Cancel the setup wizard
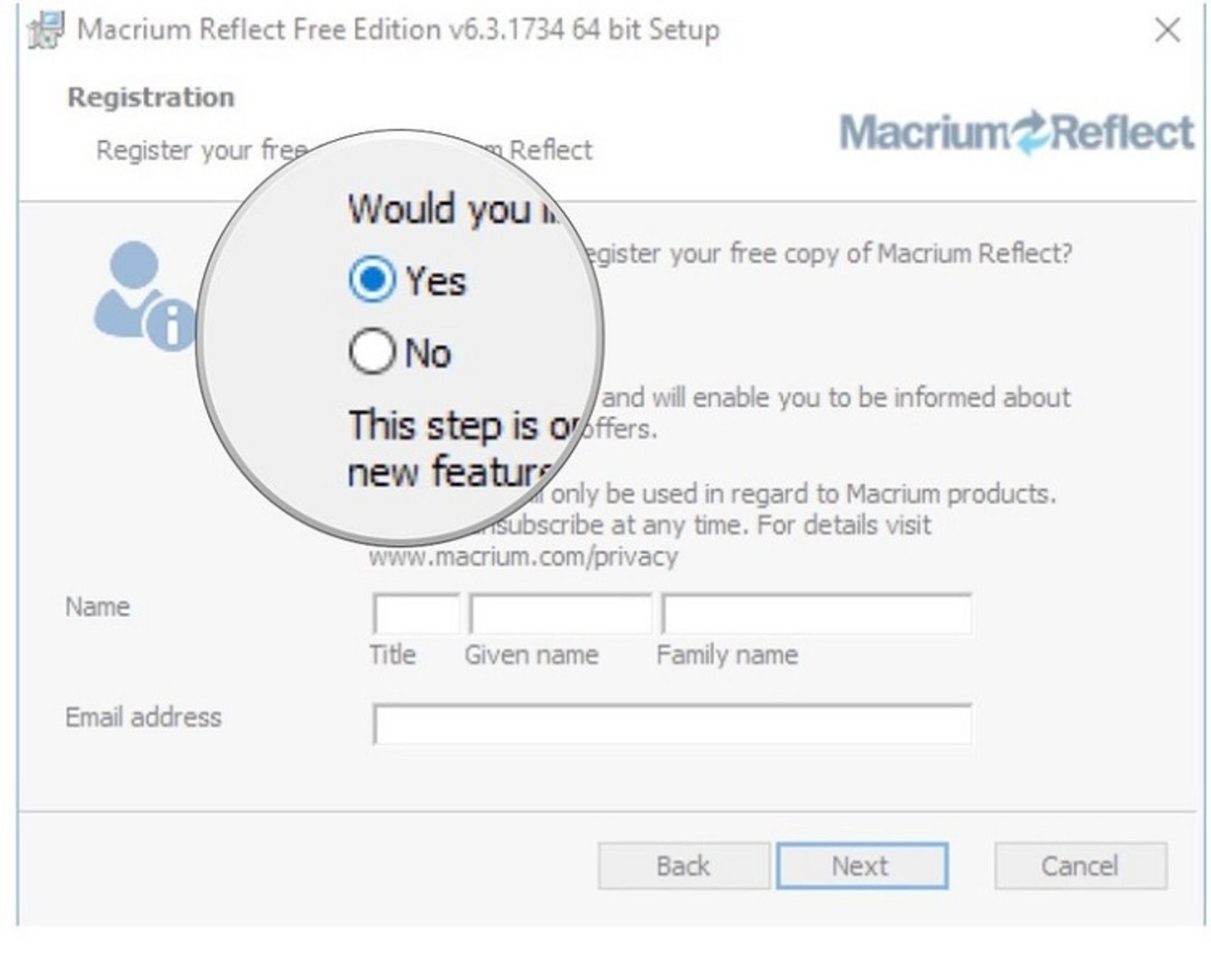 [x=1080, y=866]
